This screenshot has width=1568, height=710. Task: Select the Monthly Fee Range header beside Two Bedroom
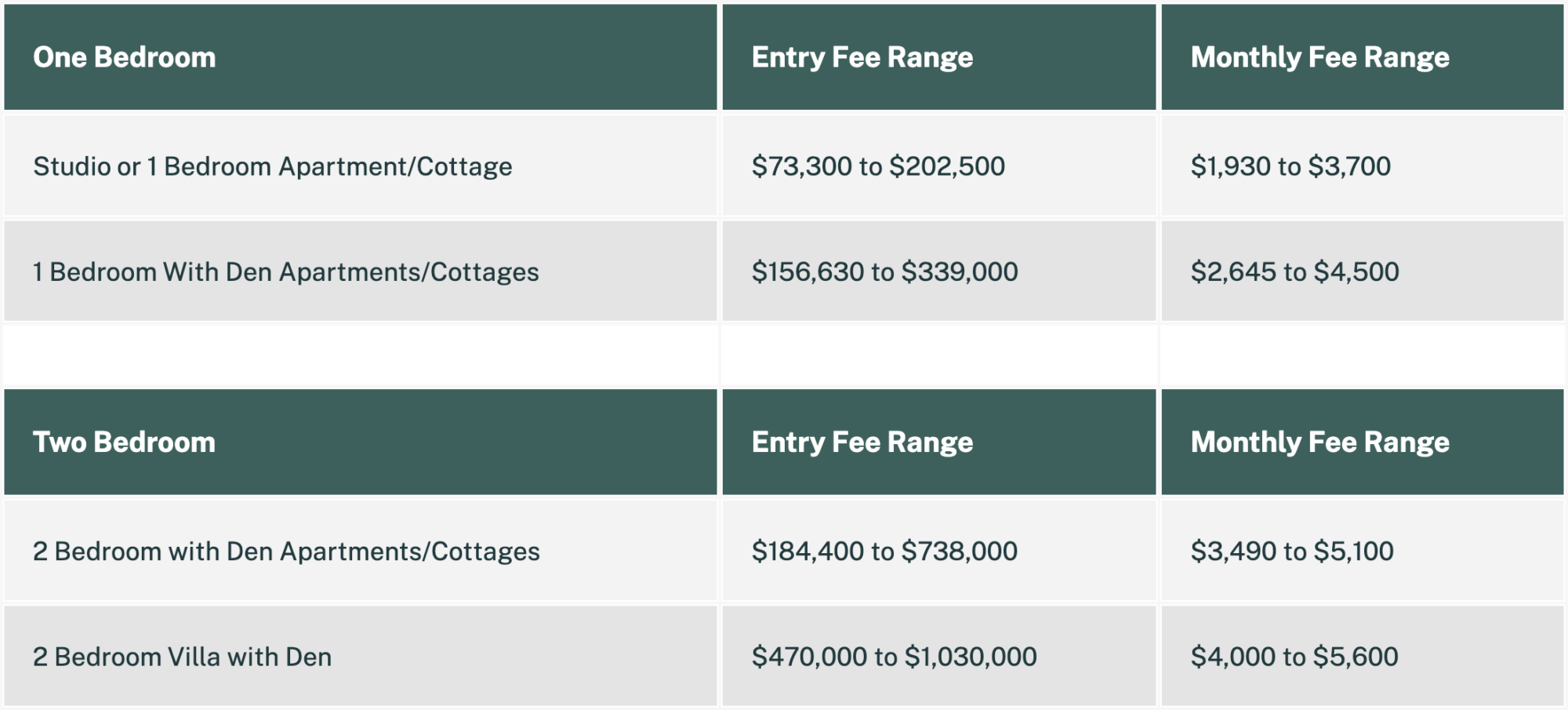1363,442
